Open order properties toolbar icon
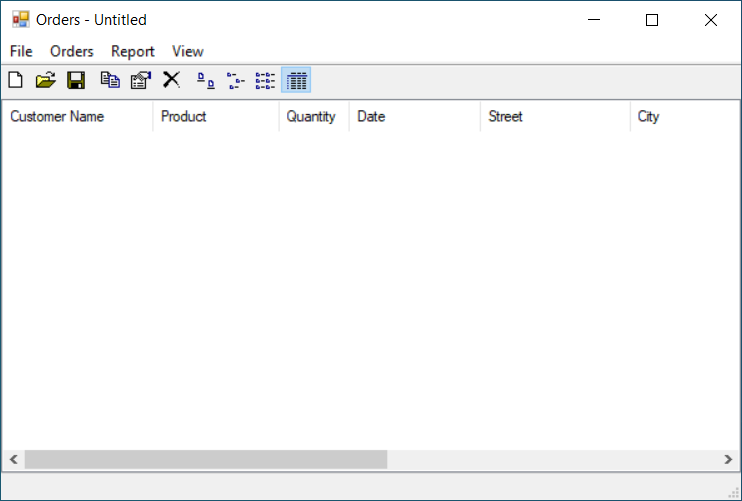Viewport: 742px width, 501px height. tap(141, 80)
